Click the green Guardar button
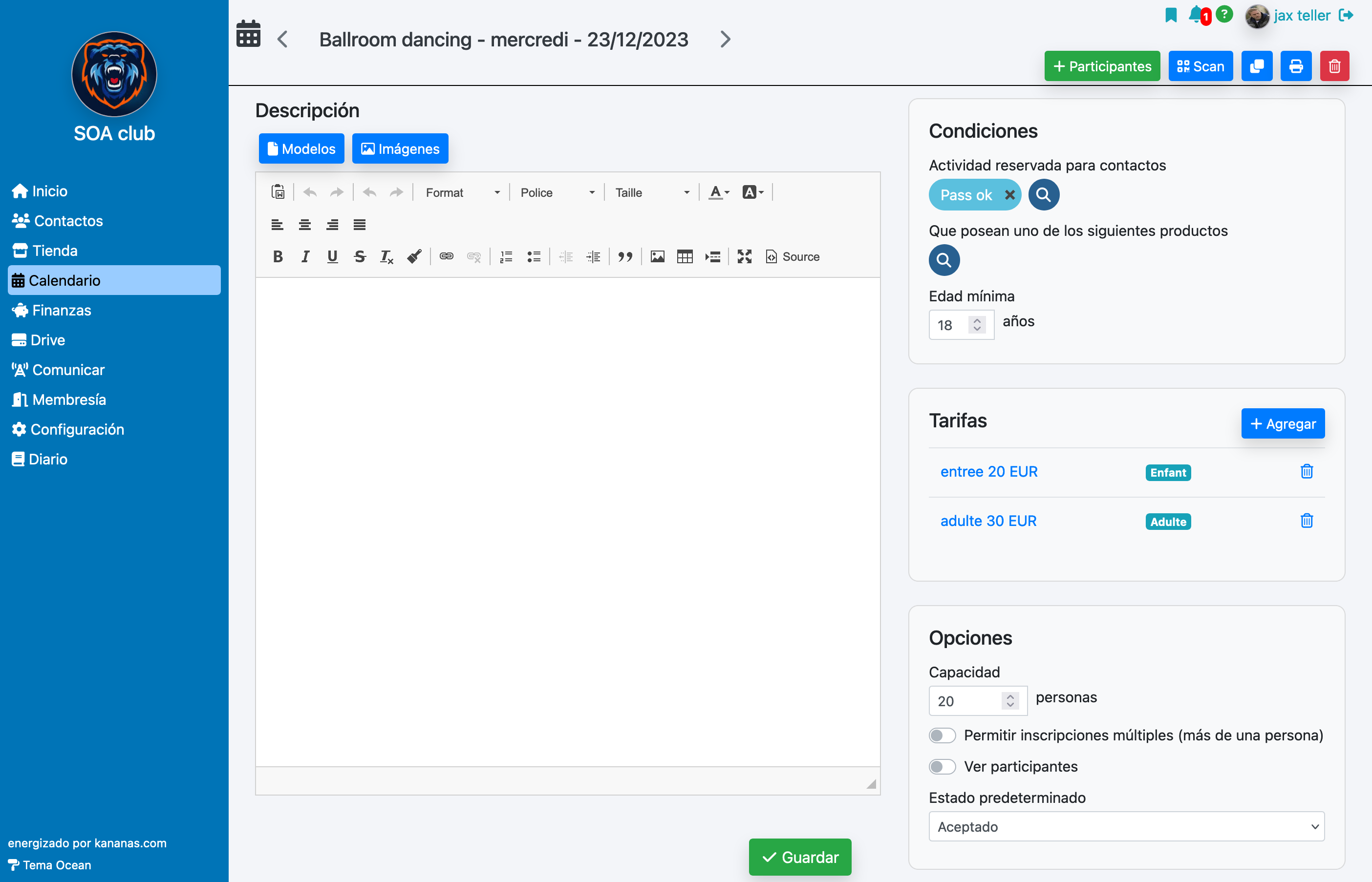The image size is (1372, 882). [x=800, y=857]
